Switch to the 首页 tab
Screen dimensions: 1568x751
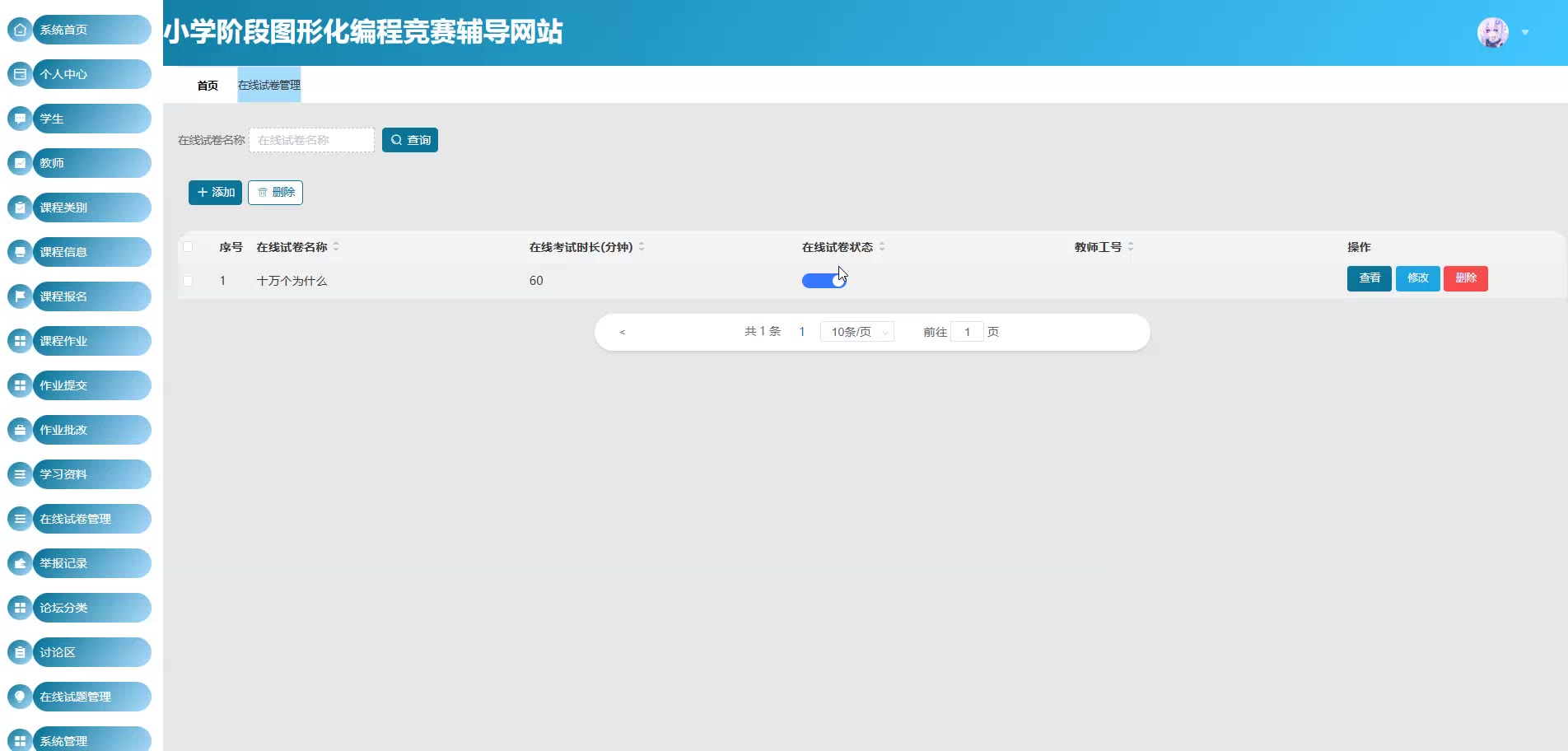(208, 86)
